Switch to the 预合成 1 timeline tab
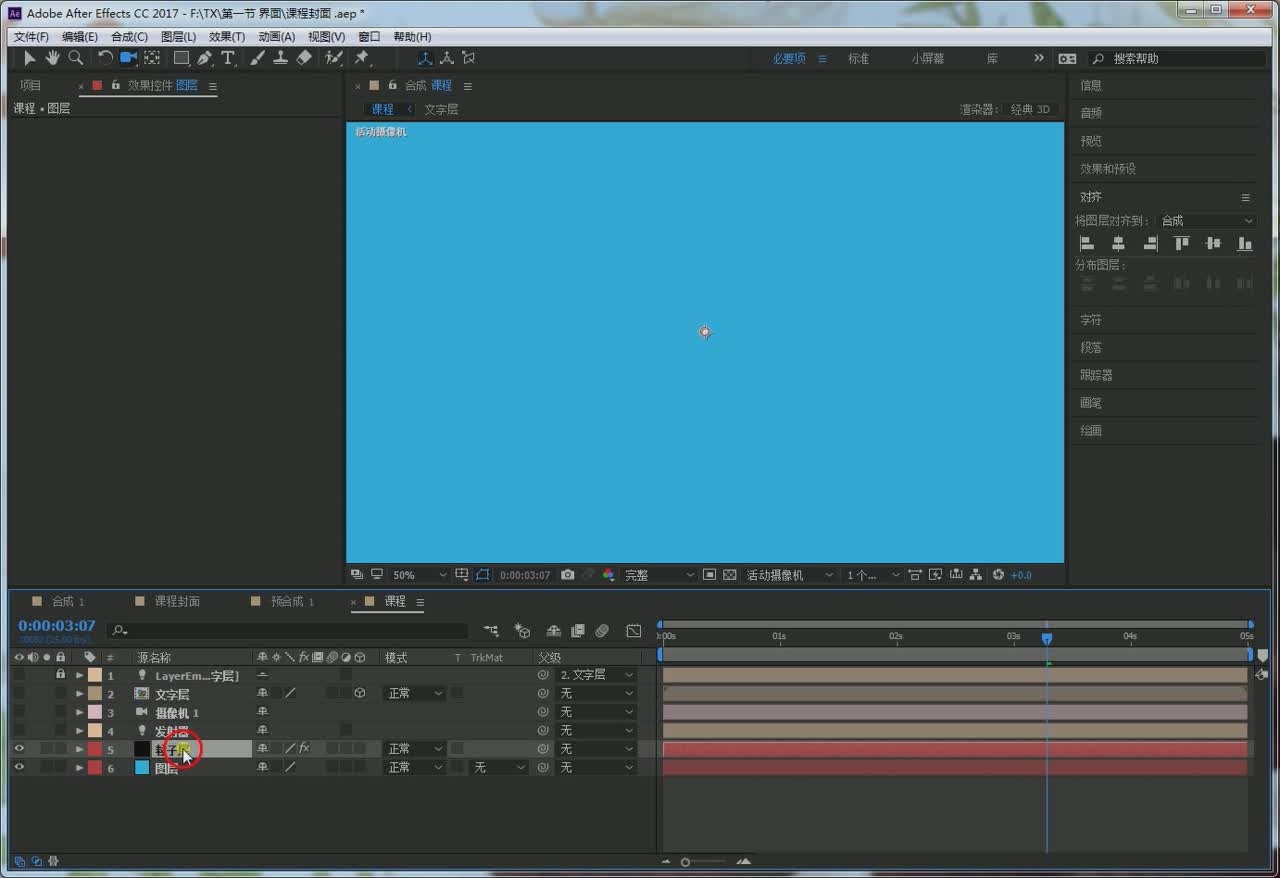Viewport: 1280px width, 878px height. click(x=292, y=601)
